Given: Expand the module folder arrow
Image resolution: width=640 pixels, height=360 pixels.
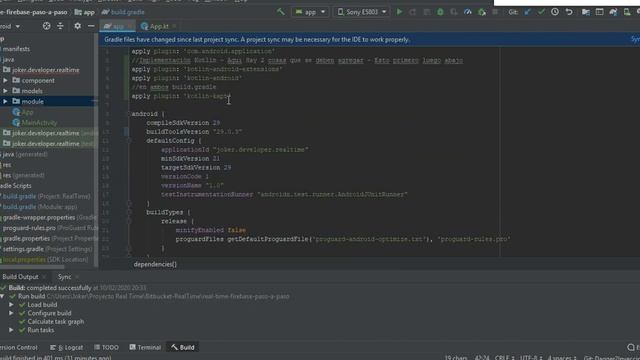Looking at the screenshot, I should pyautogui.click(x=5, y=101).
